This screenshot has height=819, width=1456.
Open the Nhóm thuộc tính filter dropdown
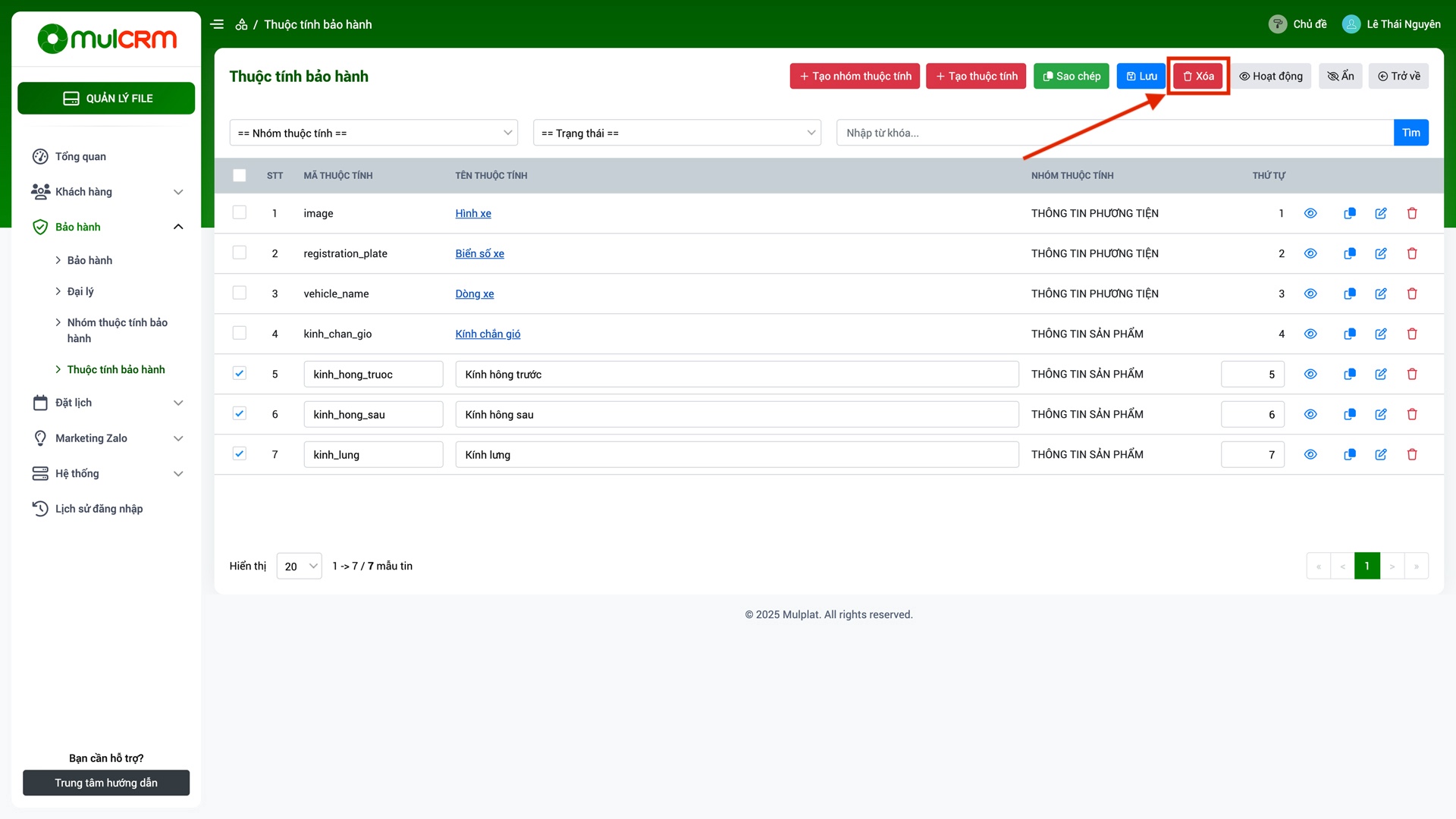point(373,133)
